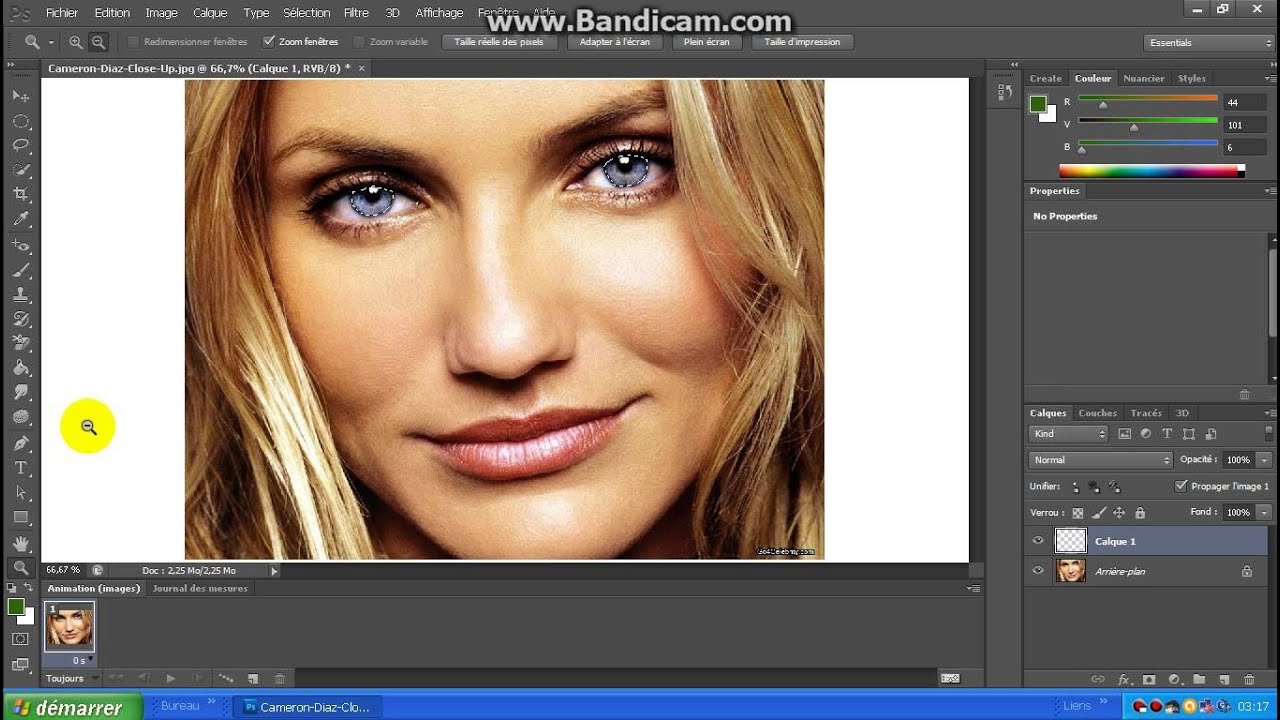Toggle Quick Mask mode in toolbox
The image size is (1280, 720).
pos(20,639)
